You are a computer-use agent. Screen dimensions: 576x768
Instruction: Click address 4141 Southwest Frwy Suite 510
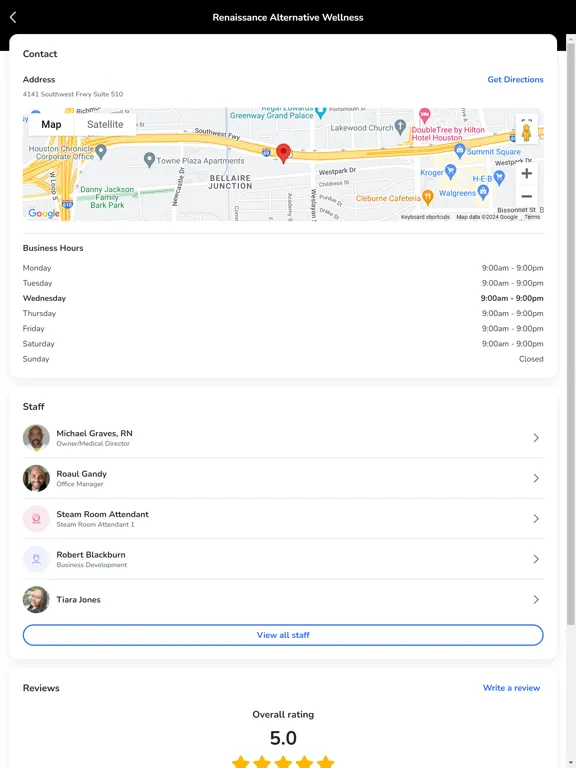(x=73, y=94)
